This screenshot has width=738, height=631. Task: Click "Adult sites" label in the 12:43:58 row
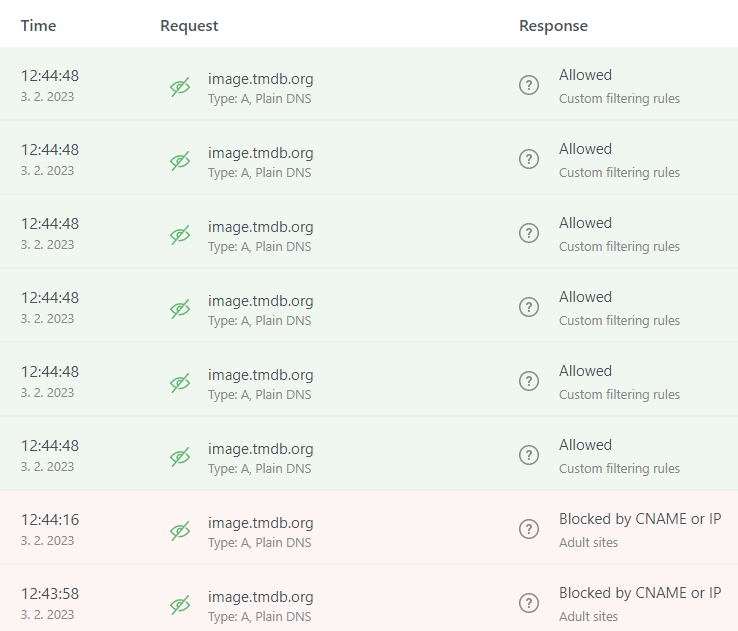(x=588, y=617)
